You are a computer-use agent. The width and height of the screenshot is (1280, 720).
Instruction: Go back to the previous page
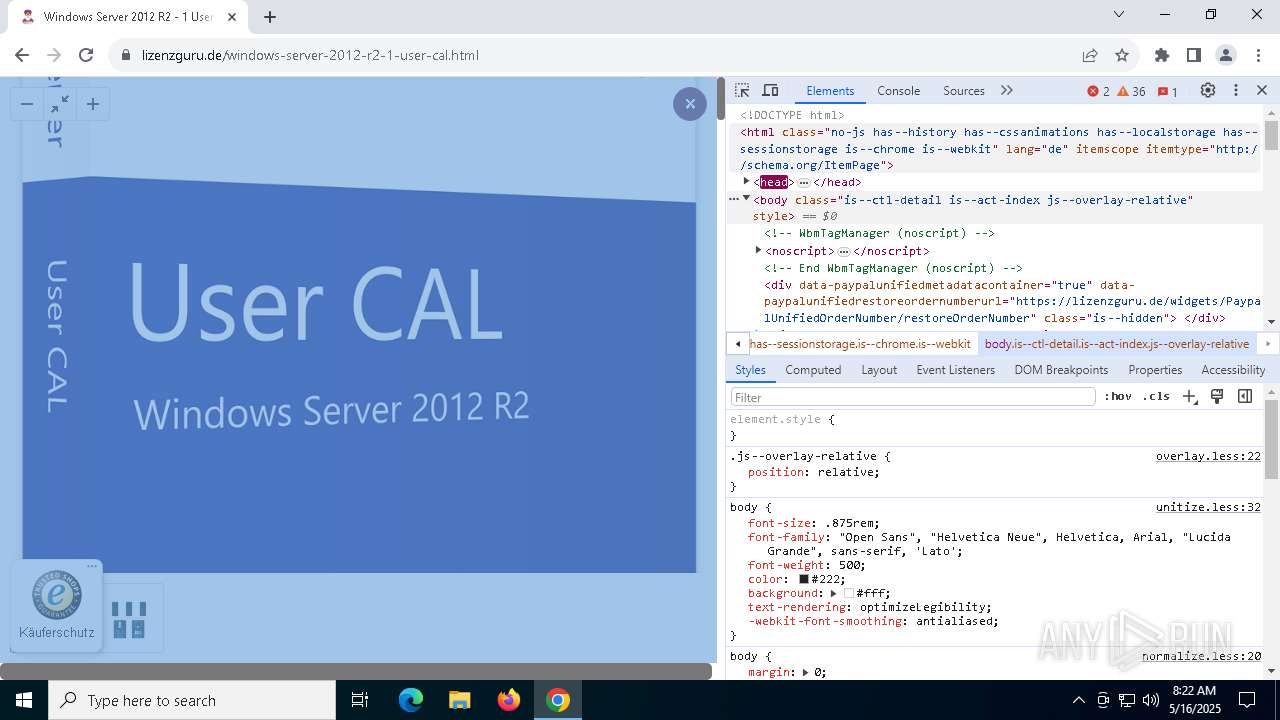(22, 55)
